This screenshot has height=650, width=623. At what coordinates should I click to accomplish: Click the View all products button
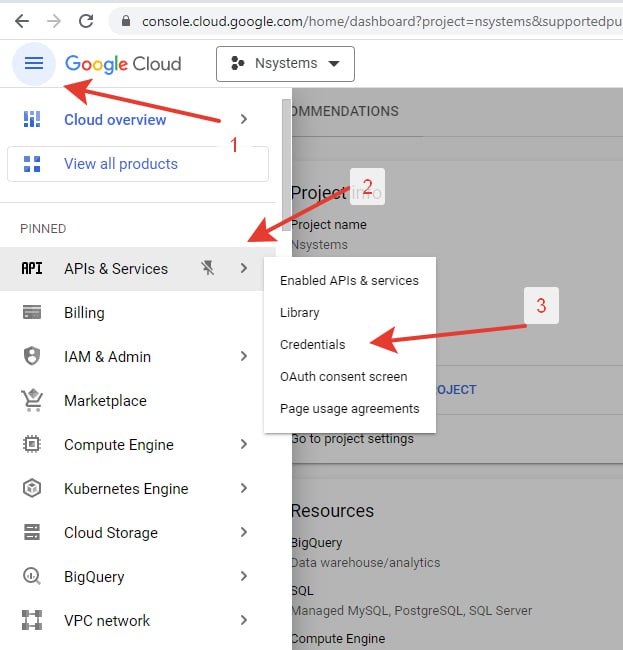[x=138, y=164]
